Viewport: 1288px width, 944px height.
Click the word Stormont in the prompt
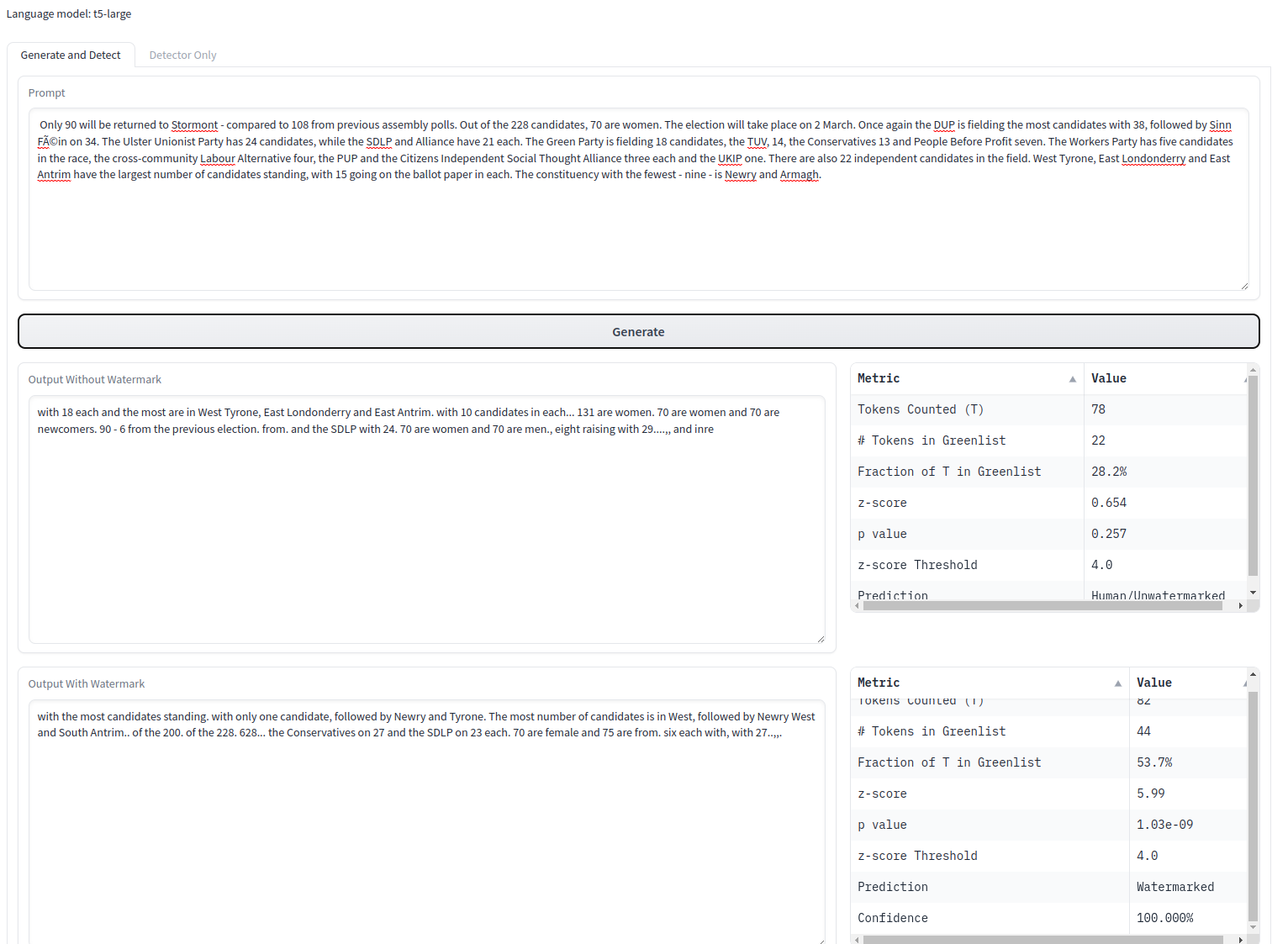194,125
